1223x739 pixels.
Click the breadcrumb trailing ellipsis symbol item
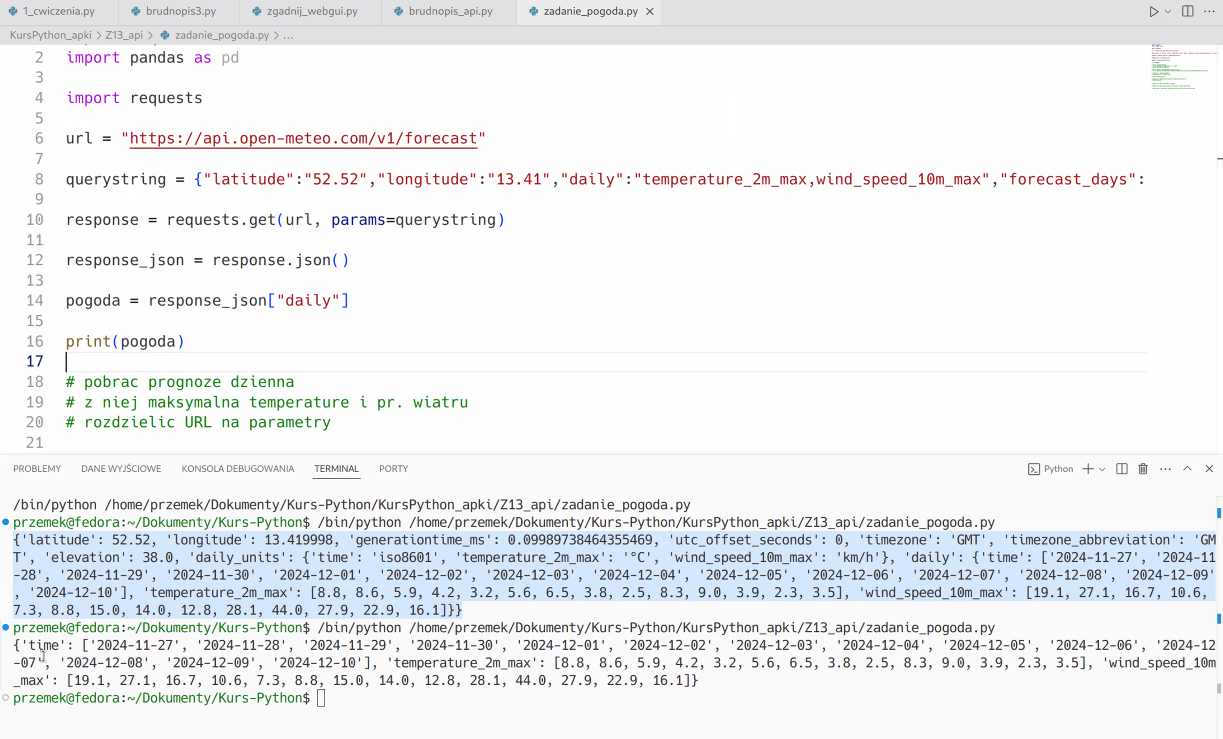(288, 35)
